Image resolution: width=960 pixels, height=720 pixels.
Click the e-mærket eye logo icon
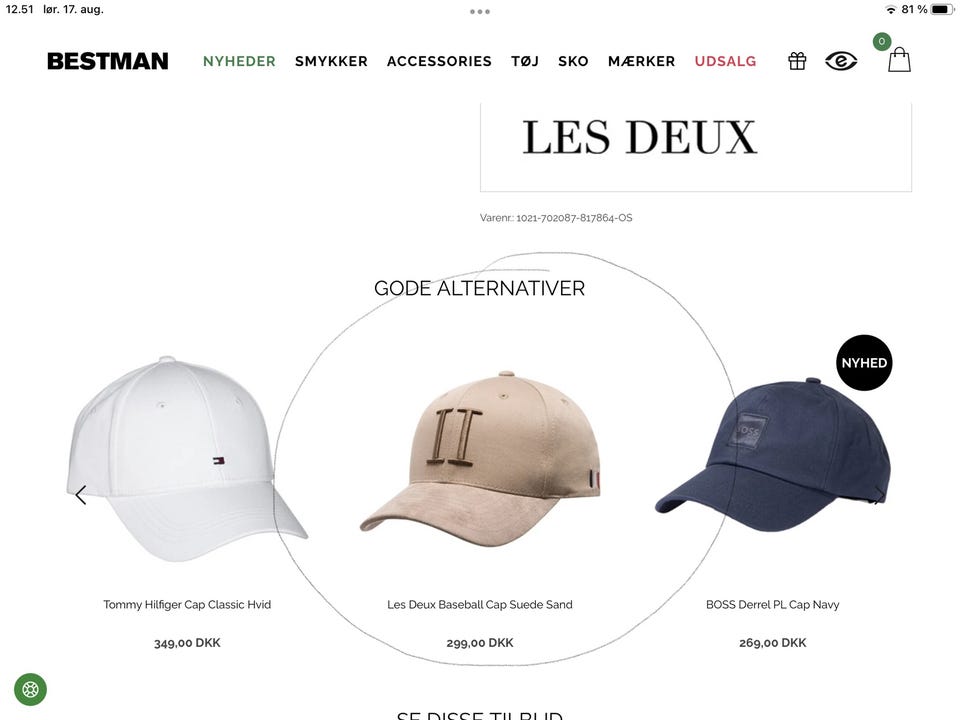[x=841, y=61]
